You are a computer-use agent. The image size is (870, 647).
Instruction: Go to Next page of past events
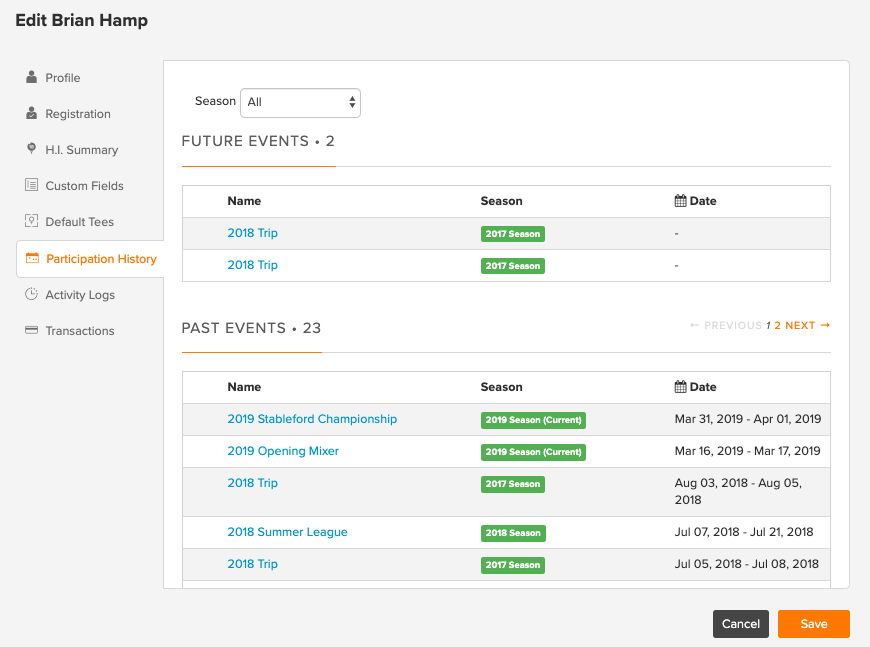click(x=807, y=325)
